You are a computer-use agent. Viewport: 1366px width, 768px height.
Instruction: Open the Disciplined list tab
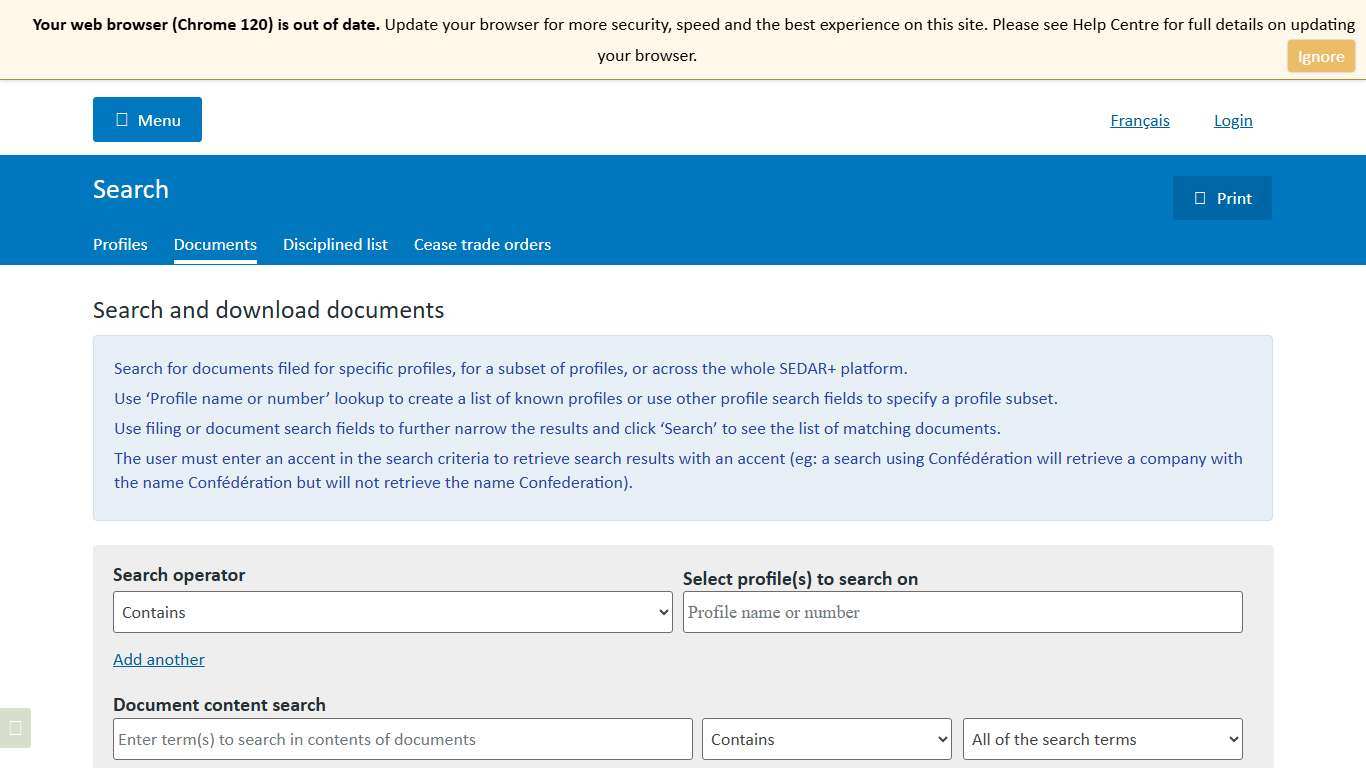point(335,244)
